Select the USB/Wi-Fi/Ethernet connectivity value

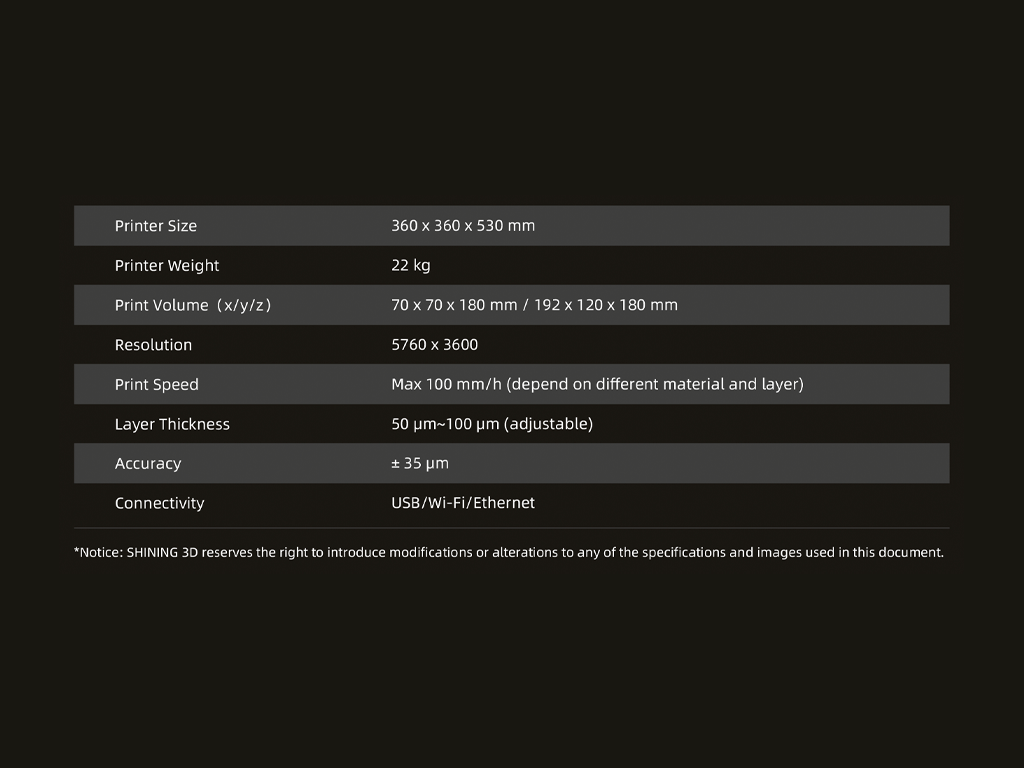click(463, 503)
